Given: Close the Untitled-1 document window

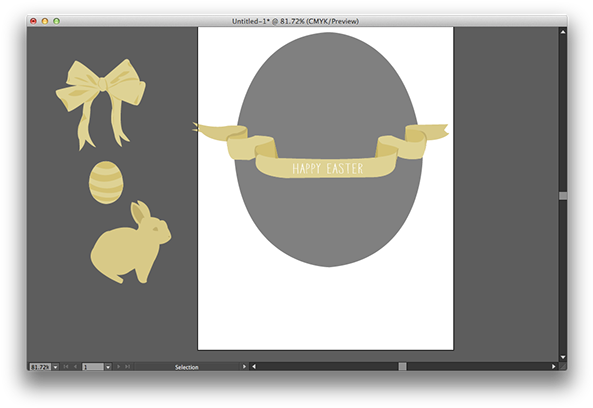Looking at the screenshot, I should tap(33, 21).
